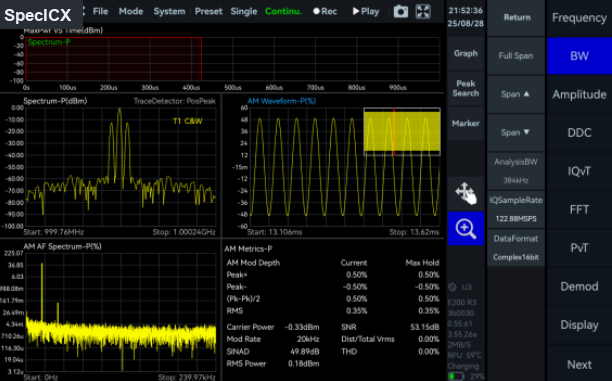Image resolution: width=612 pixels, height=381 pixels.
Task: Click SNR 53.15dB value
Action: pyautogui.click(x=425, y=327)
